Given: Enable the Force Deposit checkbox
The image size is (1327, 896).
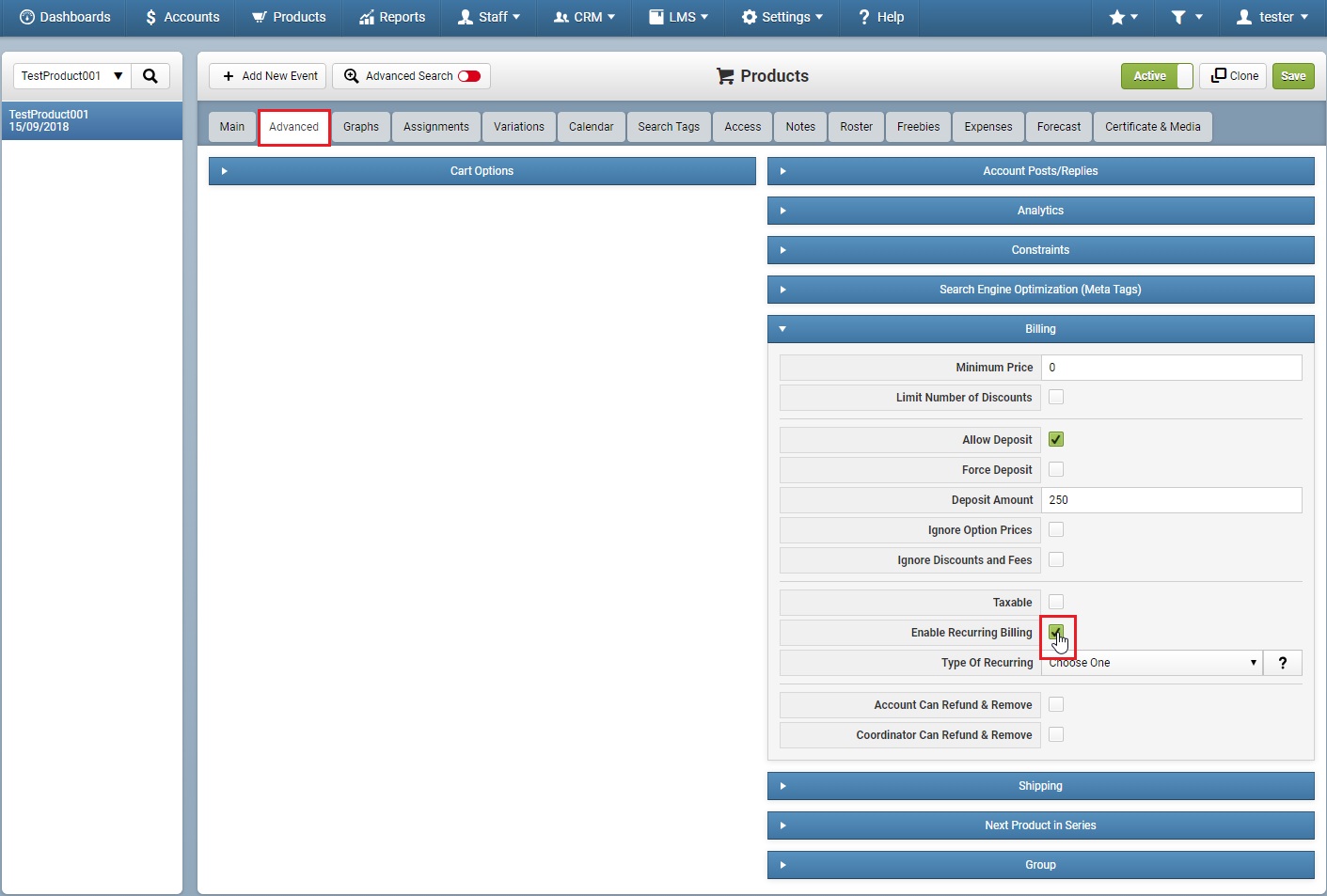Looking at the screenshot, I should [x=1056, y=469].
